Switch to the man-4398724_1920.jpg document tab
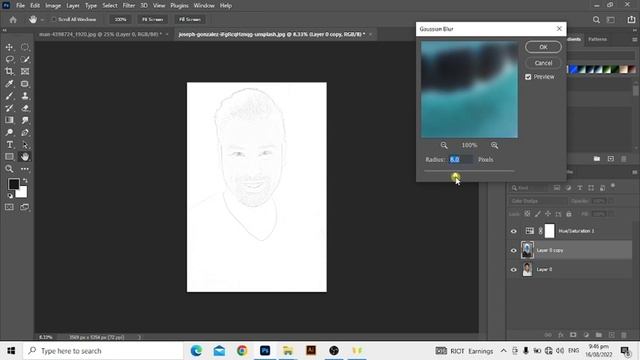 pyautogui.click(x=100, y=34)
